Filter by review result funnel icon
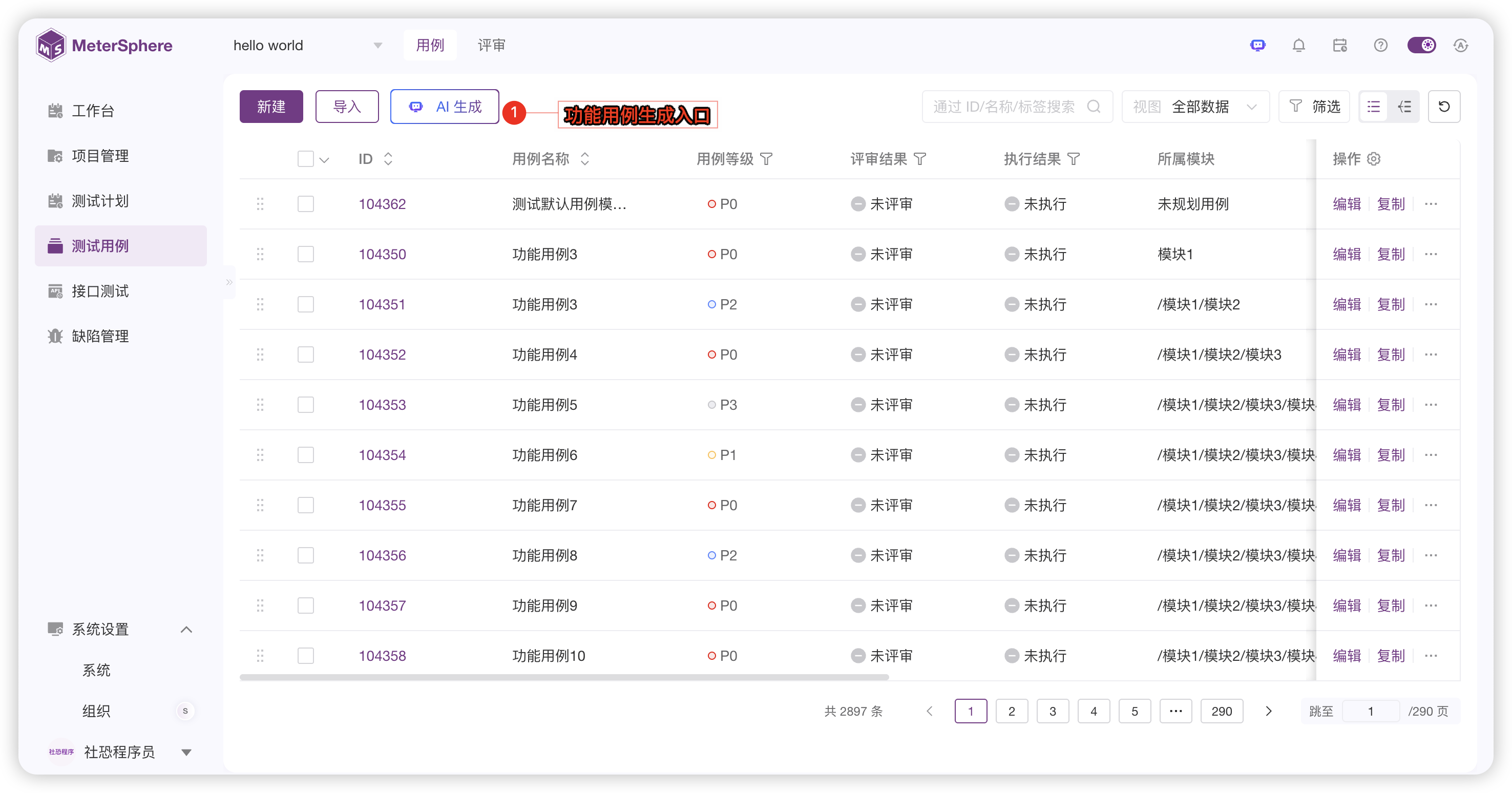Image resolution: width=1512 pixels, height=793 pixels. [x=920, y=159]
